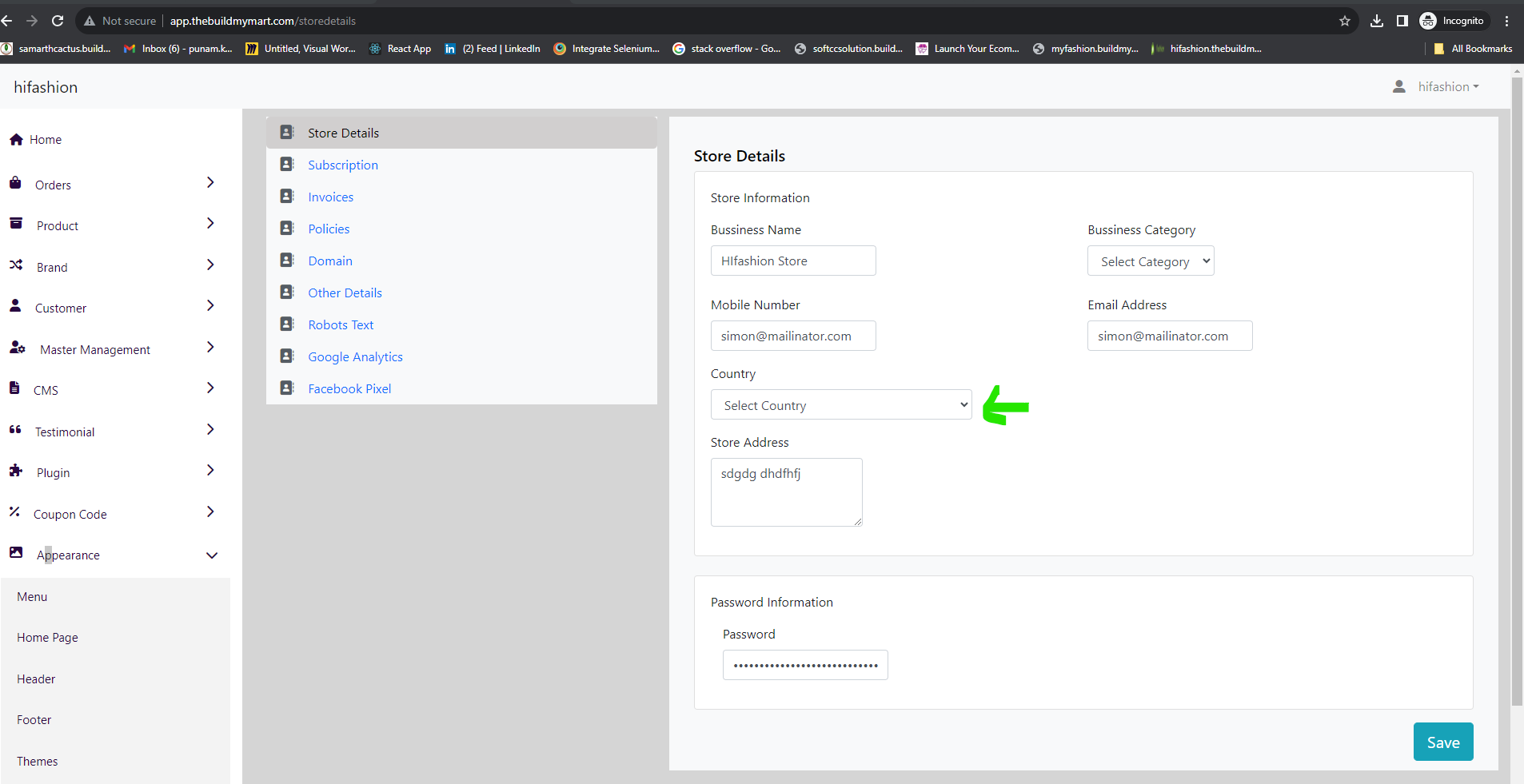Expand the Brand submenu chevron
The image size is (1524, 784).
point(210,265)
